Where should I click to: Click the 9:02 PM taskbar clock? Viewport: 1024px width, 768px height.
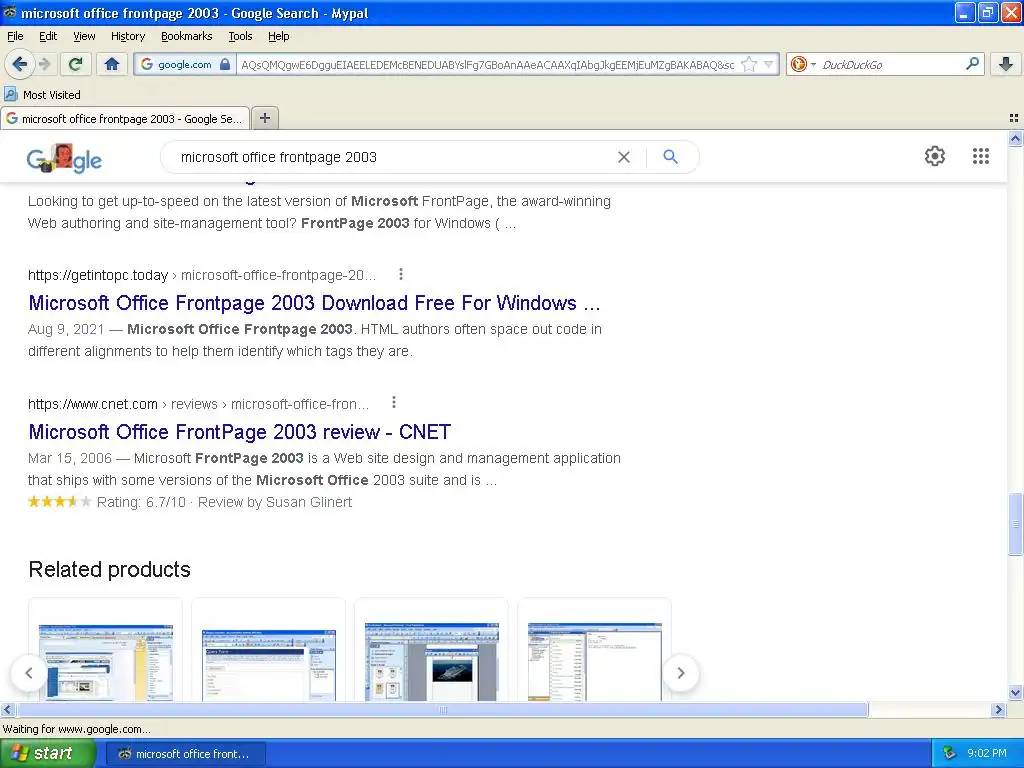987,754
